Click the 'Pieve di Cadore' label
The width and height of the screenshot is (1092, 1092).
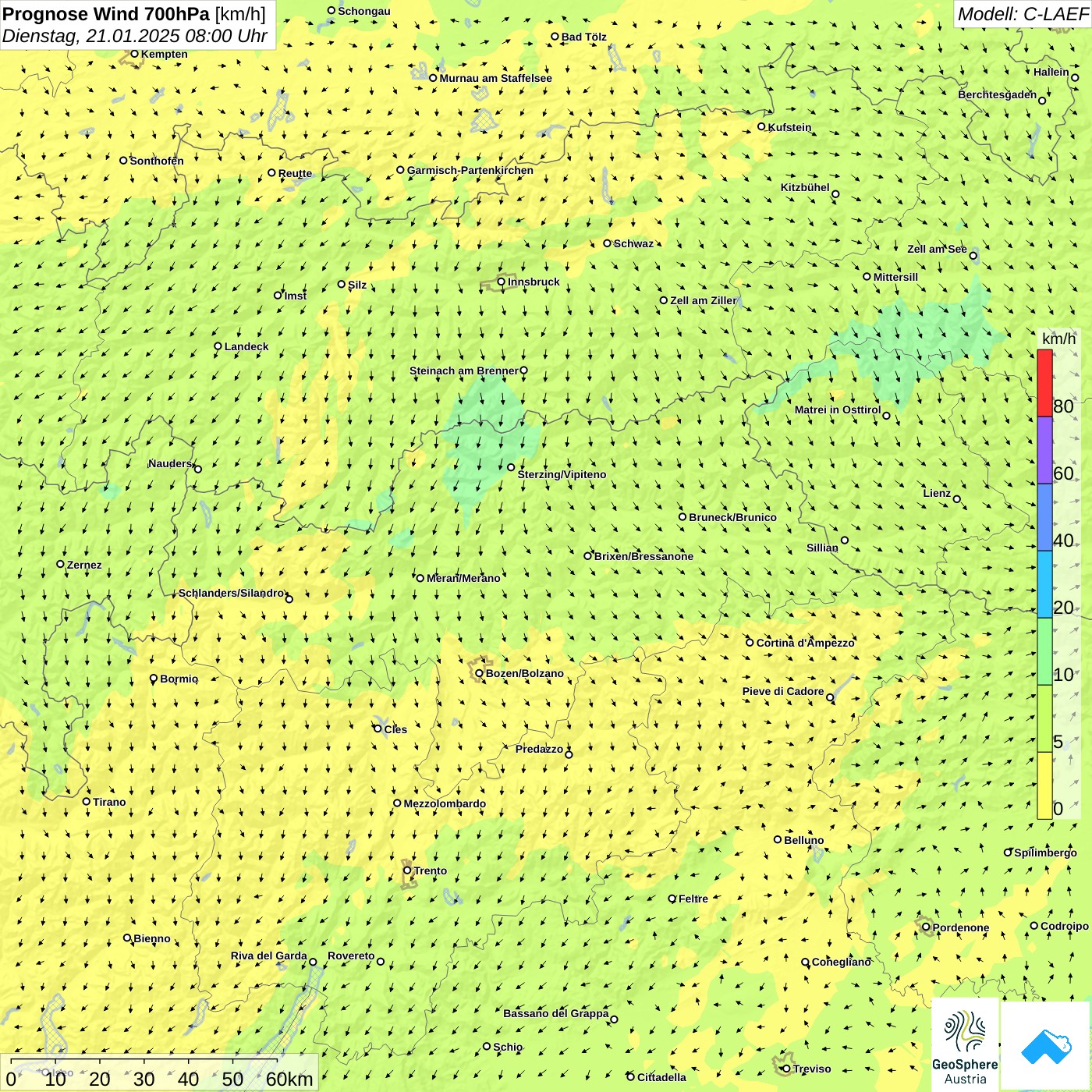pyautogui.click(x=783, y=691)
